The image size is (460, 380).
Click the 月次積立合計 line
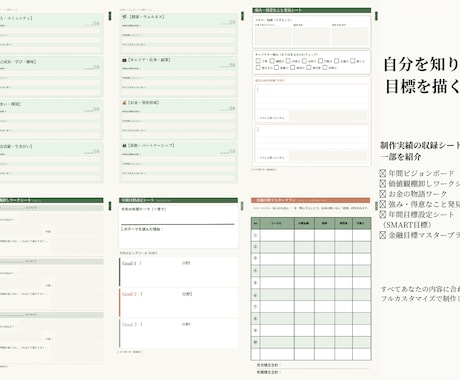pyautogui.click(x=269, y=365)
